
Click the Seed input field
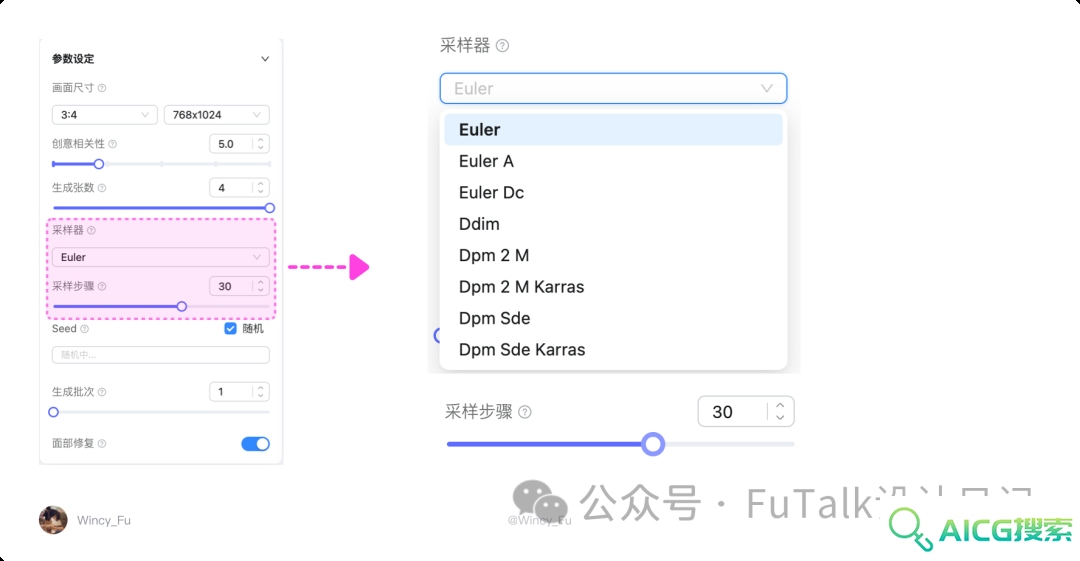coord(160,355)
